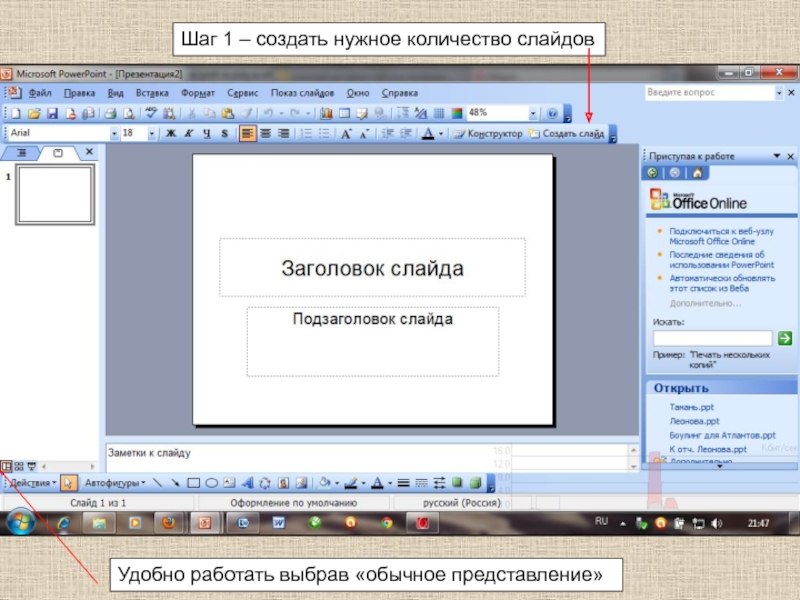Click the Home icon in the task pane
Image resolution: width=800 pixels, height=600 pixels.
(x=697, y=173)
